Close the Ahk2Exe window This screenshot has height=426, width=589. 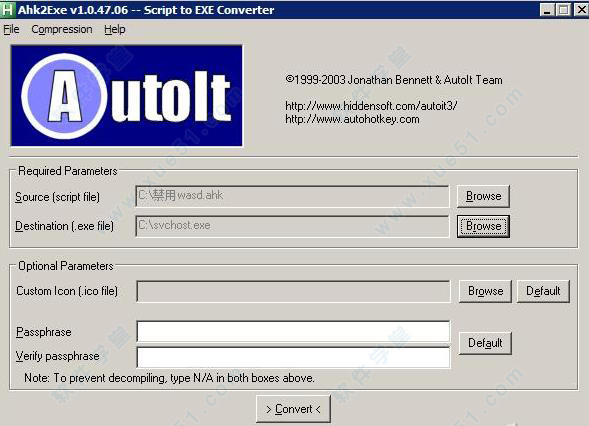581,9
